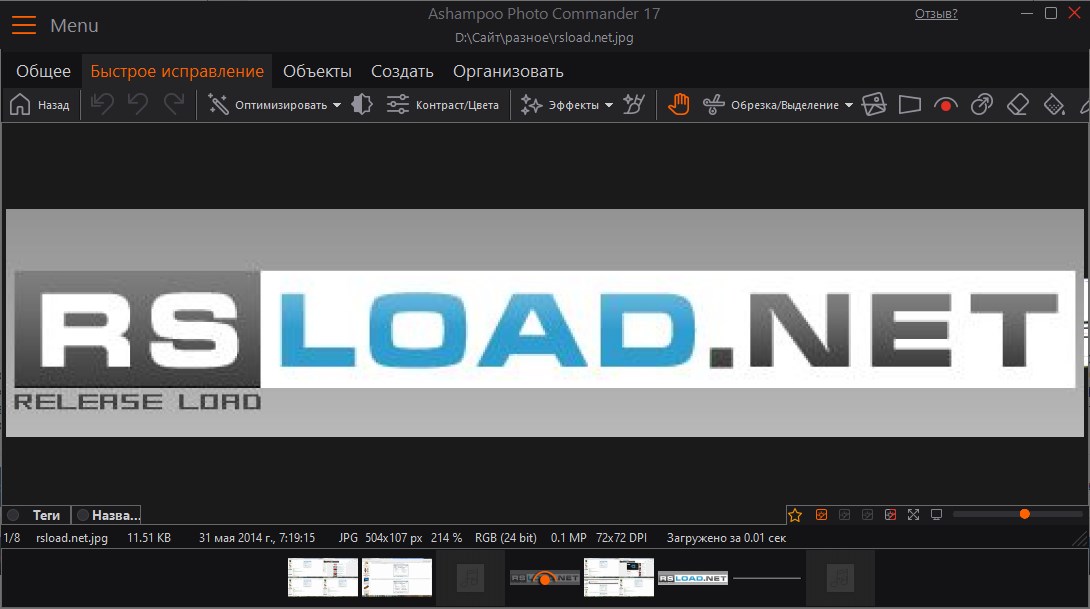This screenshot has width=1090, height=609.
Task: Click the 72x72 DPI status entry
Action: coord(621,538)
